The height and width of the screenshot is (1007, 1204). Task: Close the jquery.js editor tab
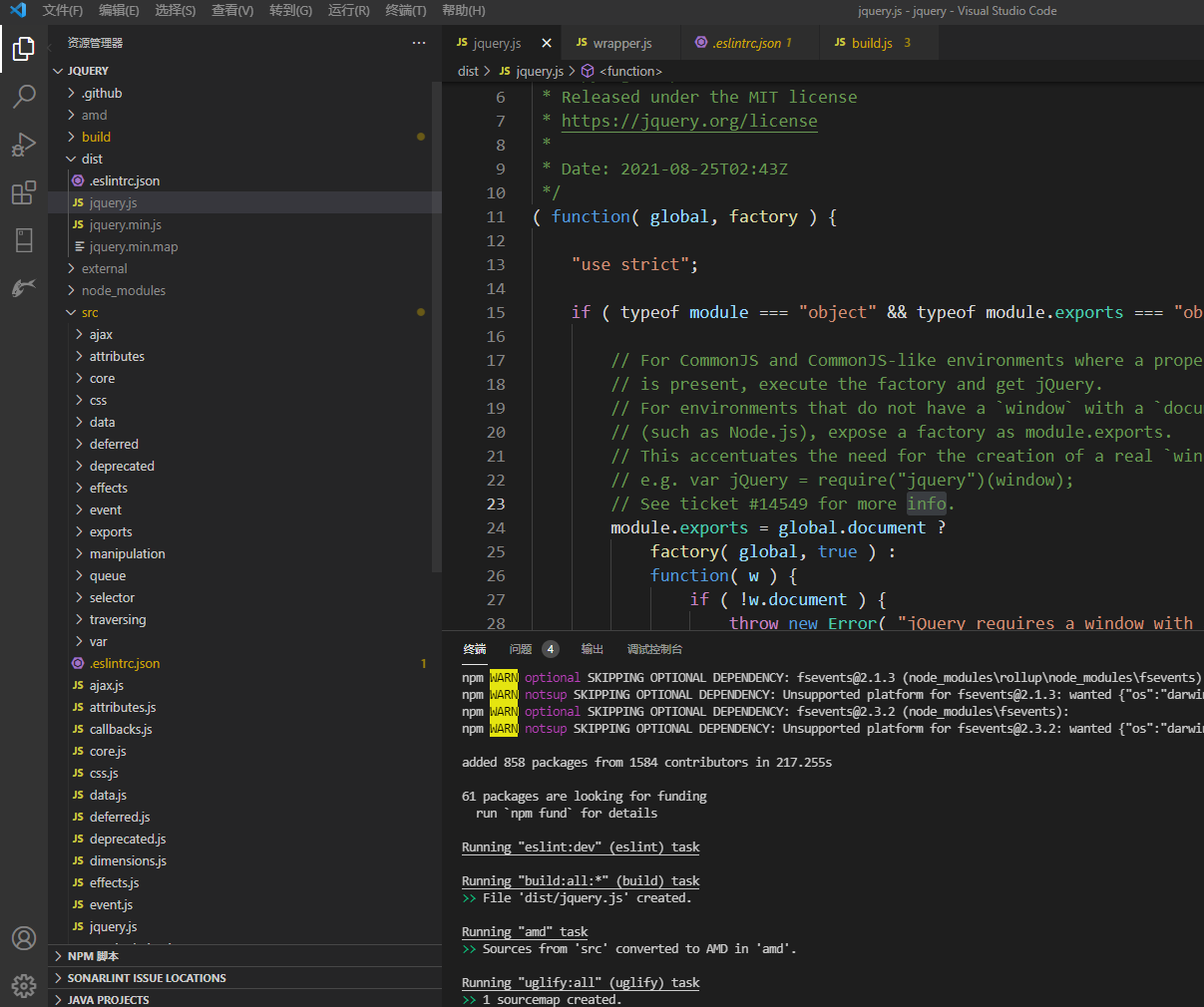tap(547, 43)
